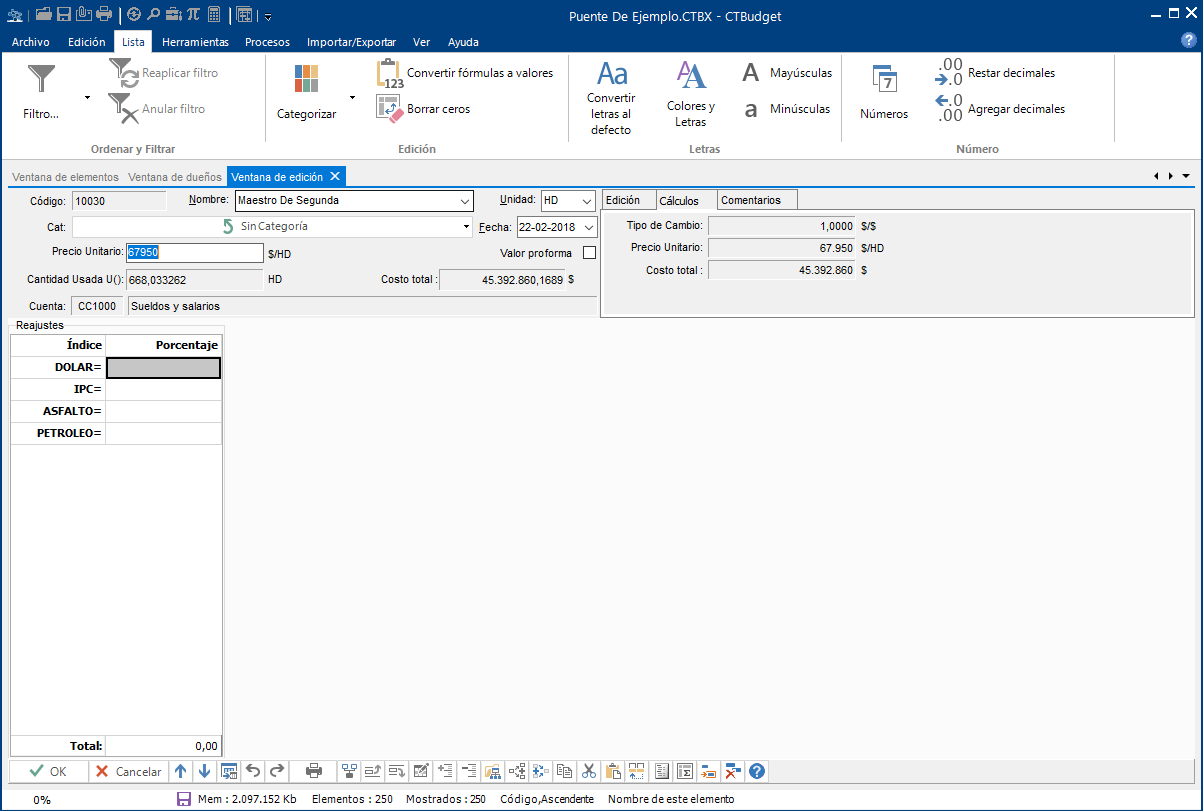Click the Borrar ceros eraser icon
1203x811 pixels.
point(389,108)
